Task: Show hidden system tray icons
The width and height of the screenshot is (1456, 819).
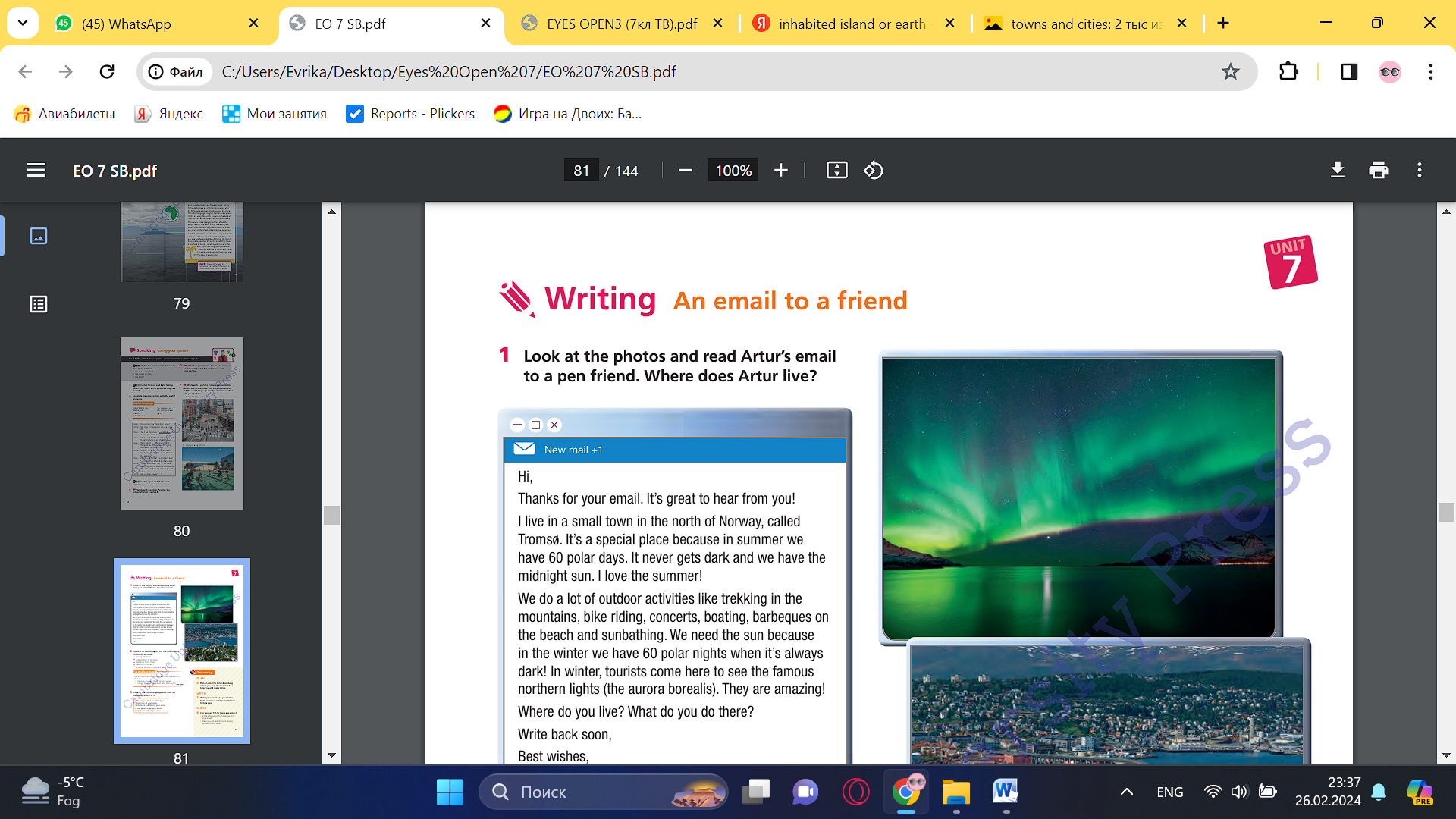Action: point(1127,792)
